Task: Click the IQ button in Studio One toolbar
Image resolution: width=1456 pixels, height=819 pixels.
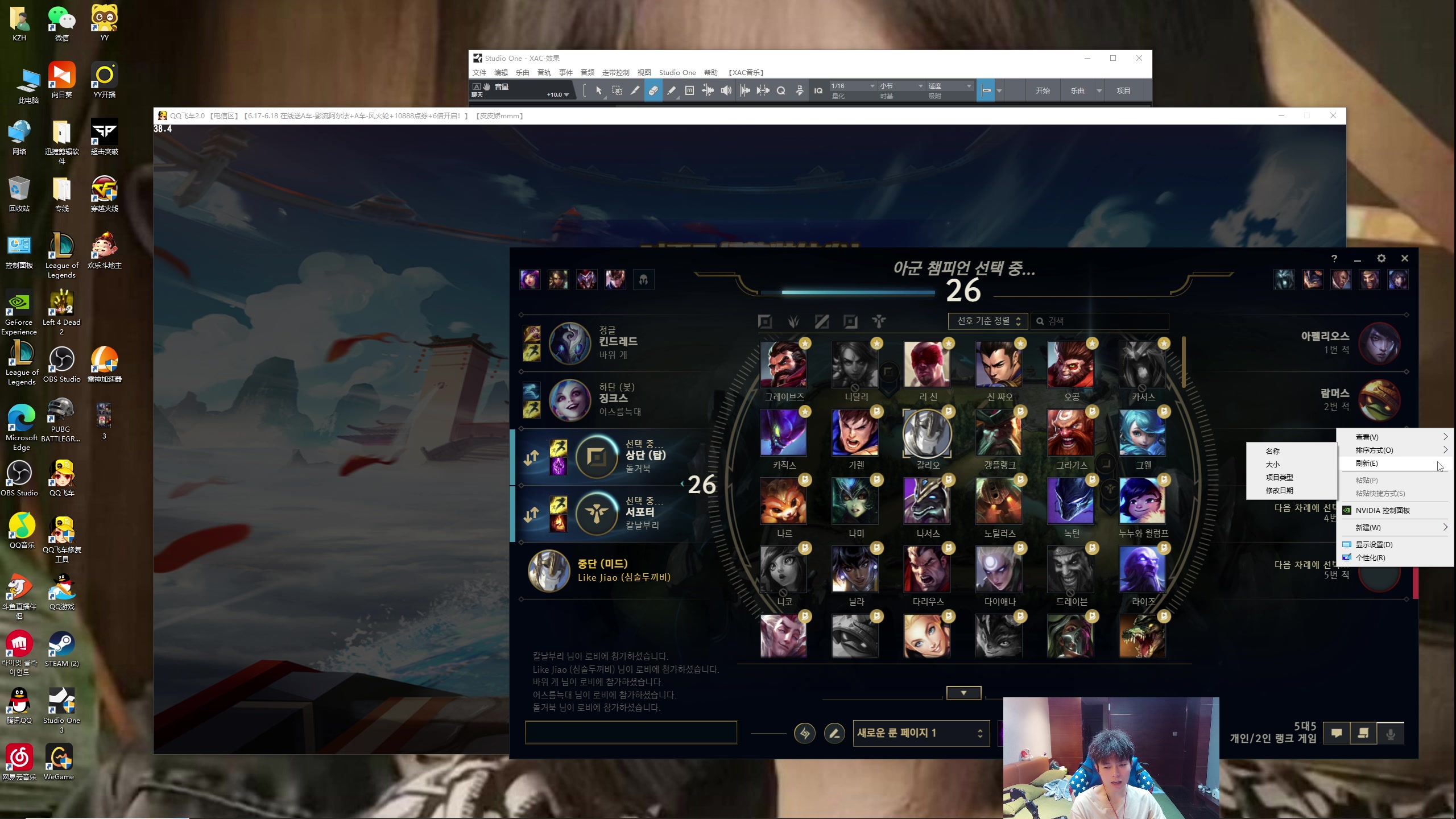Action: [818, 90]
